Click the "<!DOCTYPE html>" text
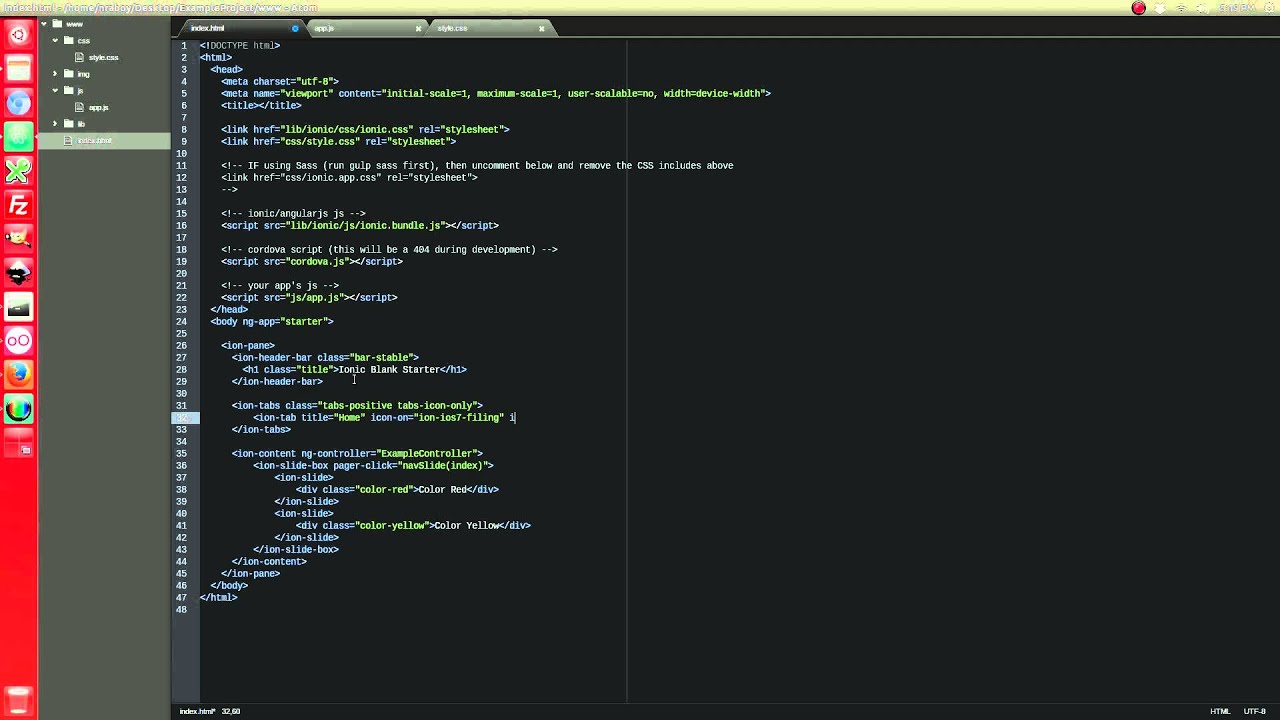 pyautogui.click(x=240, y=46)
